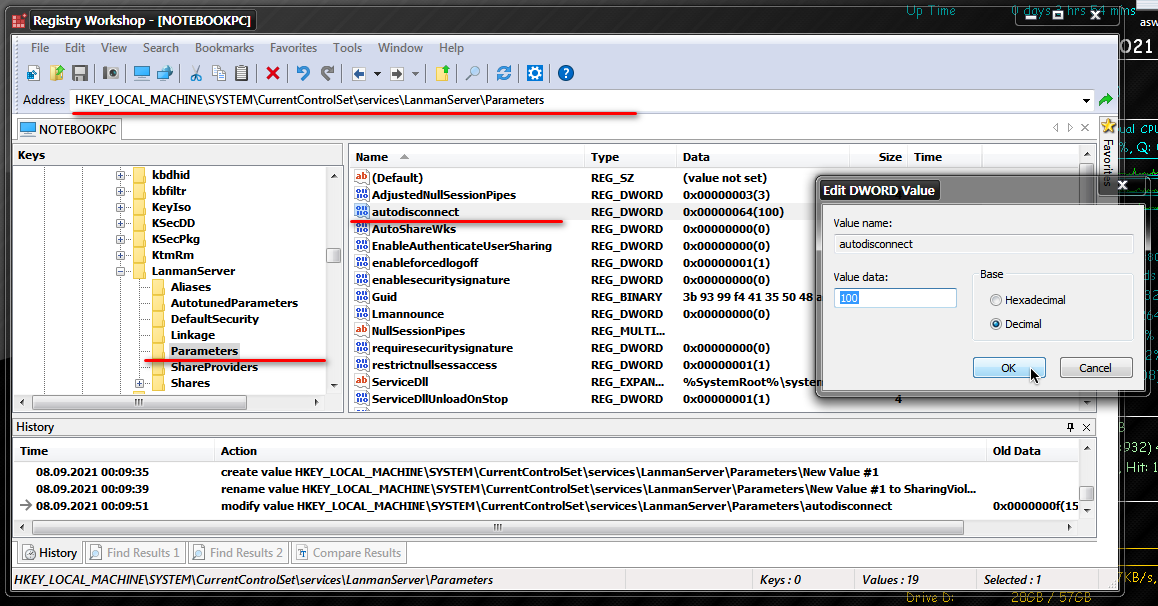Sort values by the Type column header
This screenshot has height=606, width=1158.
tap(630, 156)
